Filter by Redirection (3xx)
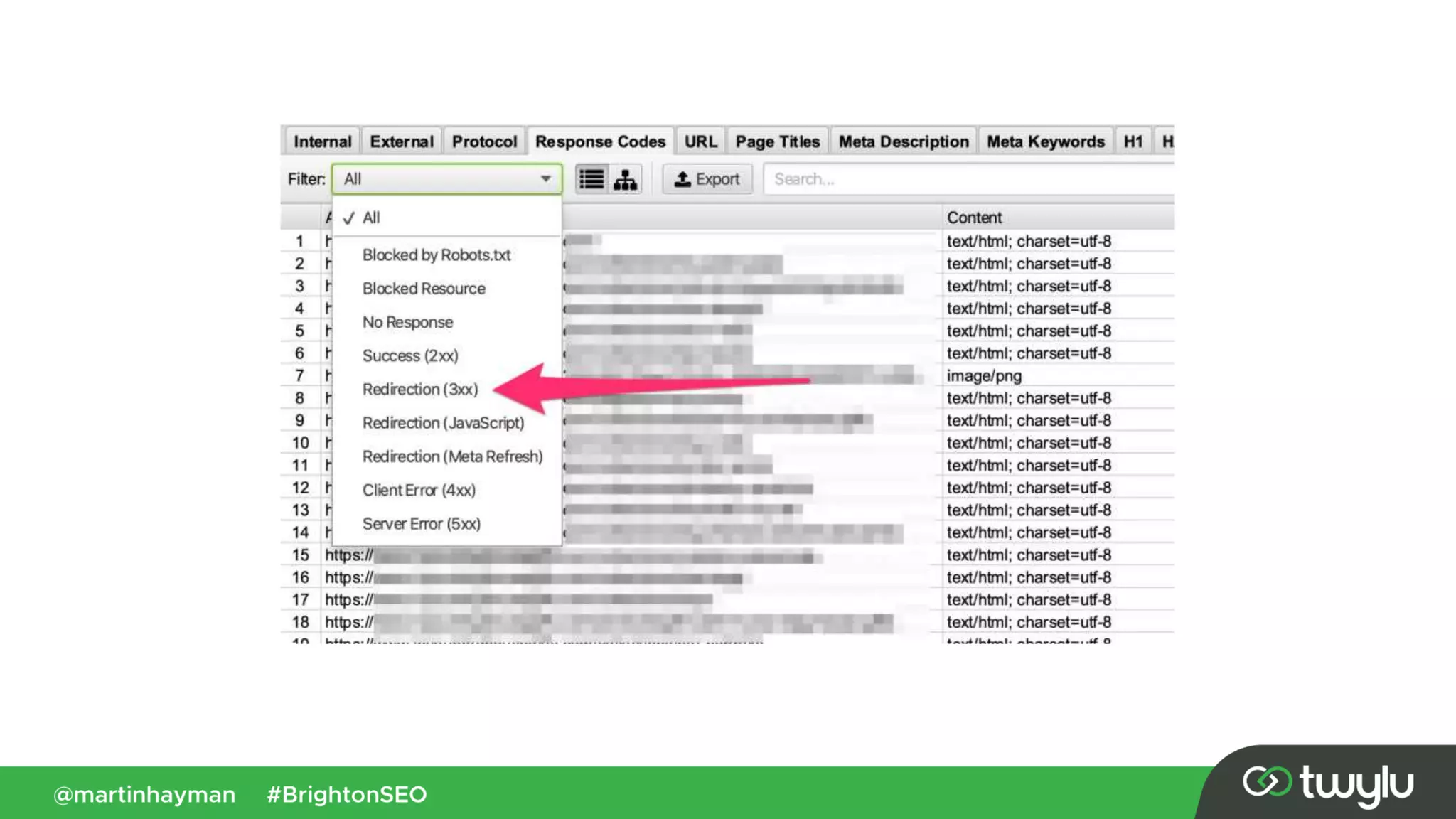 coord(420,390)
